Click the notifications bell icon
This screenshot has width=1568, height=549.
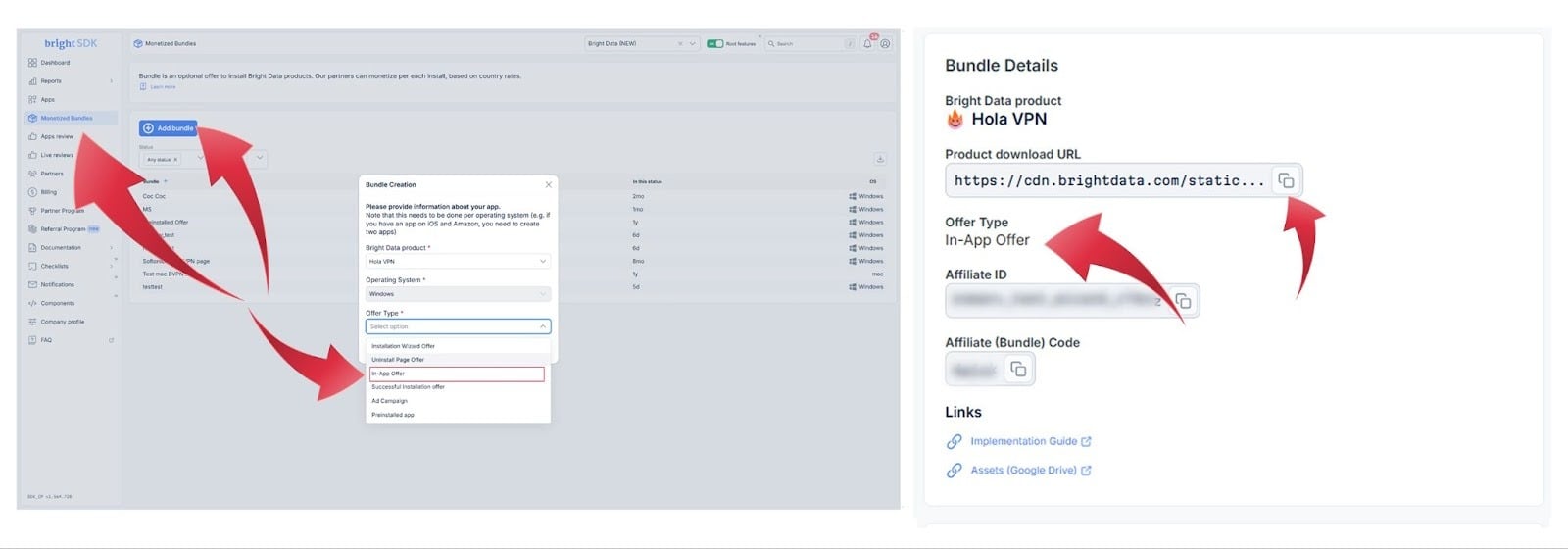pyautogui.click(x=867, y=43)
